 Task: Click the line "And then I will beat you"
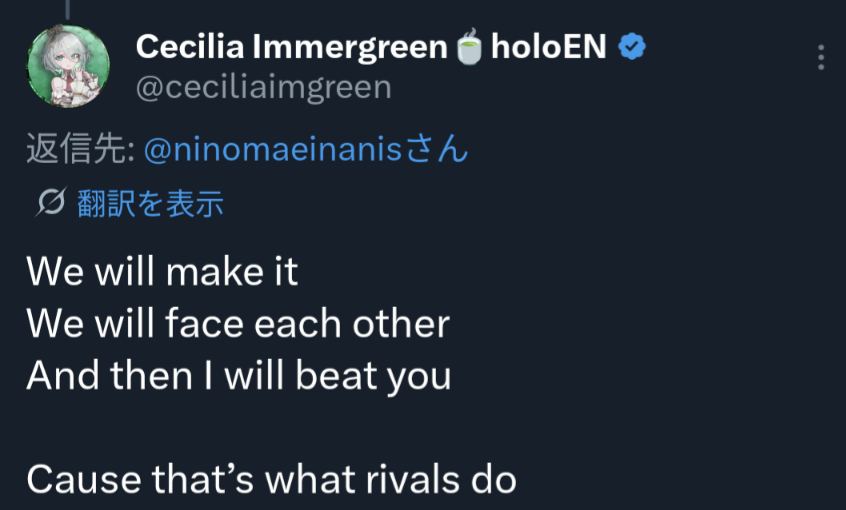coord(238,376)
